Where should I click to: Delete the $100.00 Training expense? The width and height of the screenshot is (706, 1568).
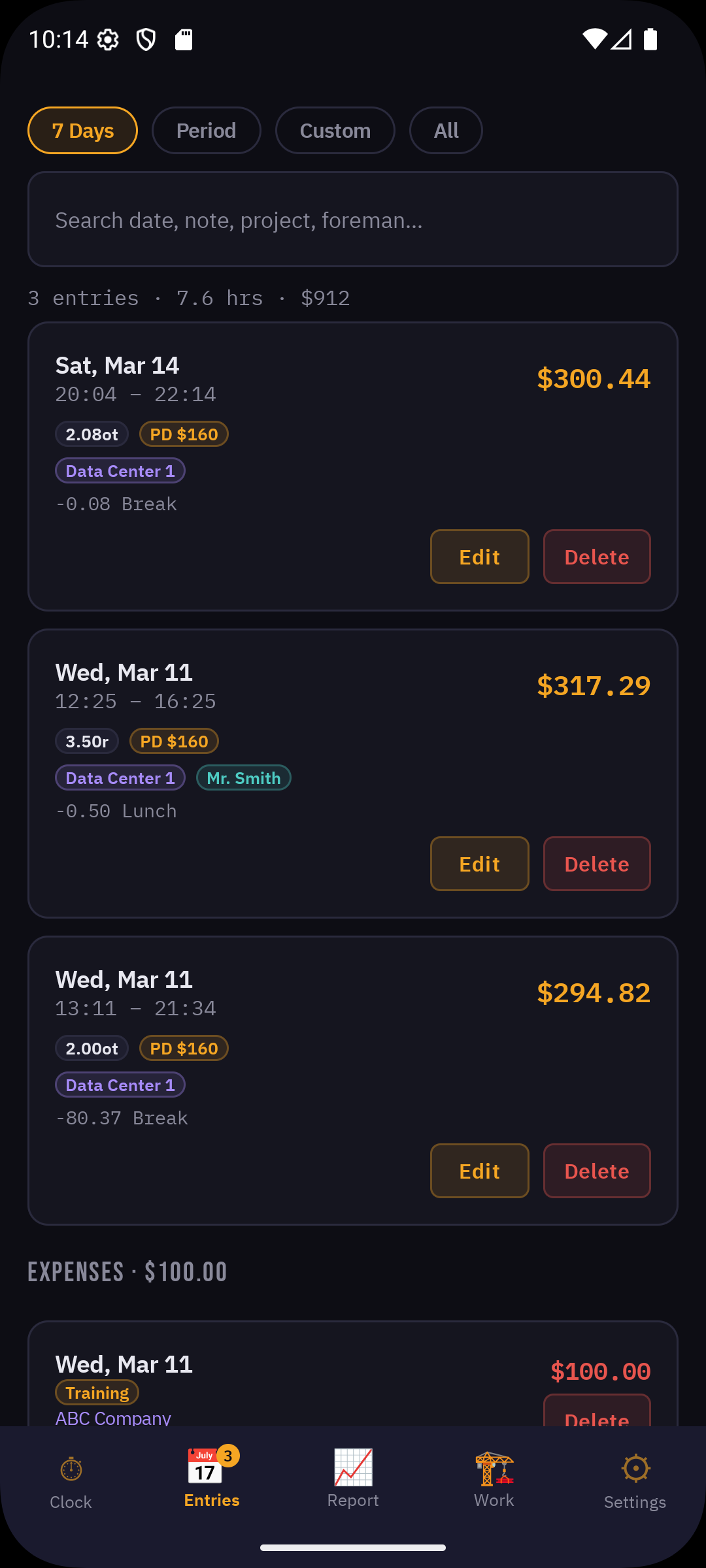[596, 1418]
